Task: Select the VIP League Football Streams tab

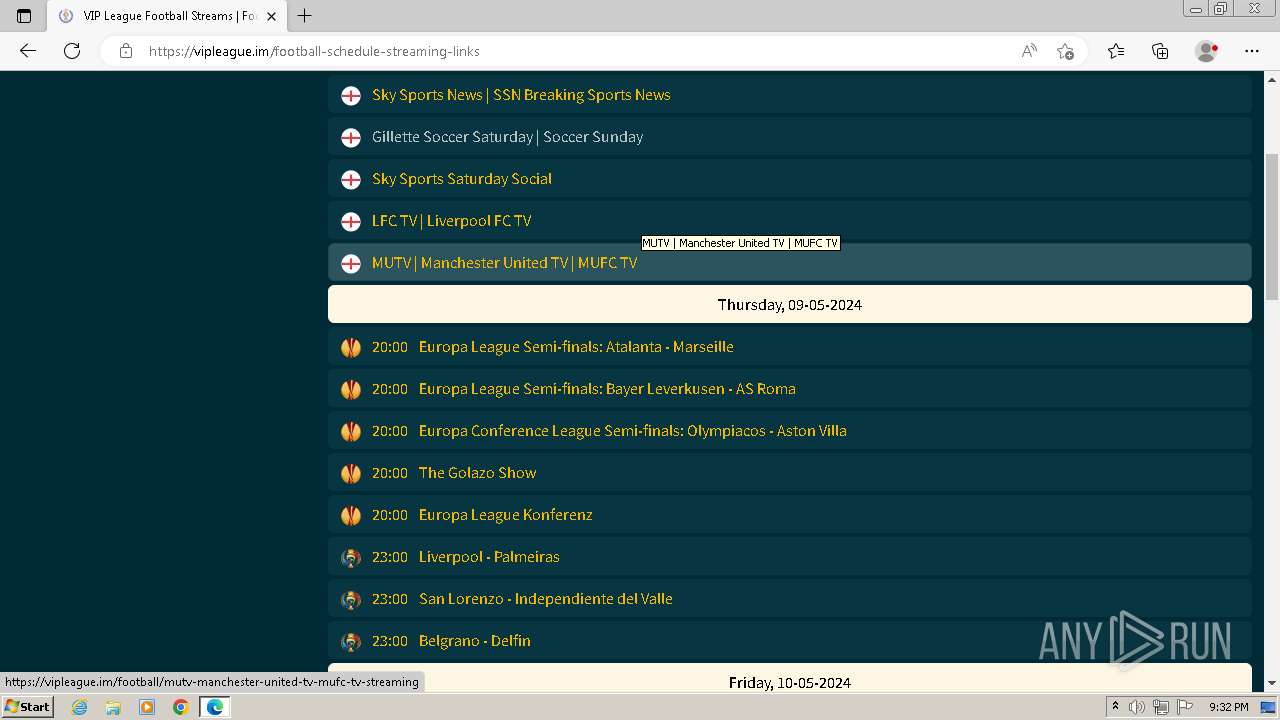Action: point(167,16)
